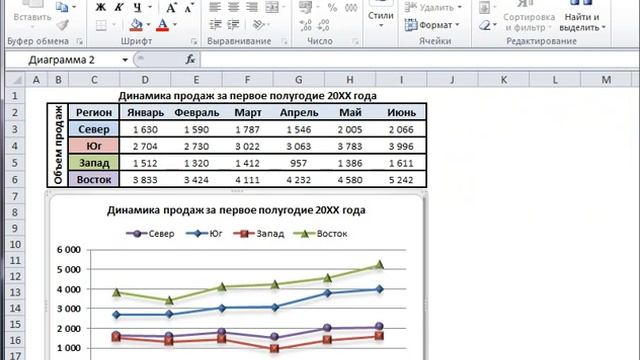Open Буфер обмена dialog launcher
The width and height of the screenshot is (640, 360).
tap(80, 41)
